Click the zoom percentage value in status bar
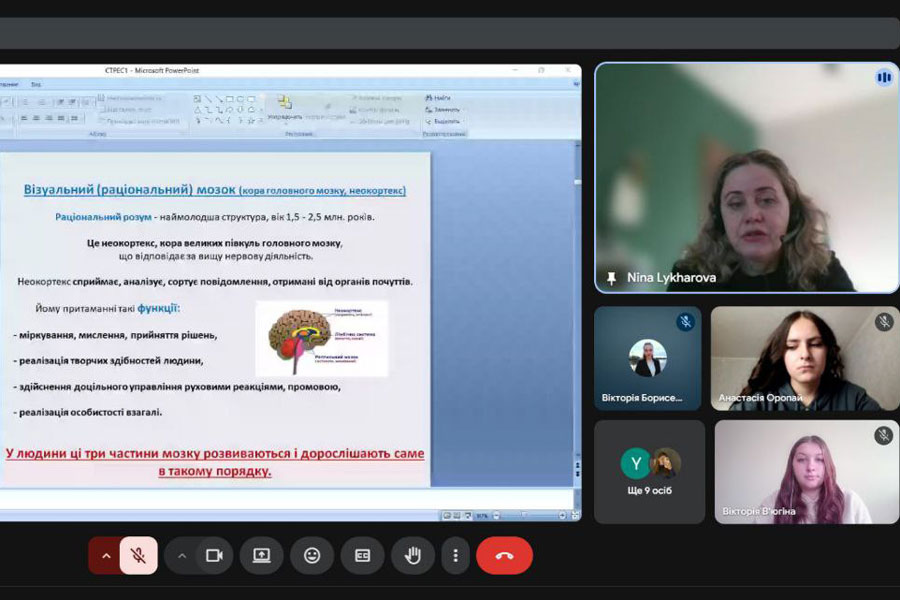This screenshot has height=600, width=900. pyautogui.click(x=482, y=516)
